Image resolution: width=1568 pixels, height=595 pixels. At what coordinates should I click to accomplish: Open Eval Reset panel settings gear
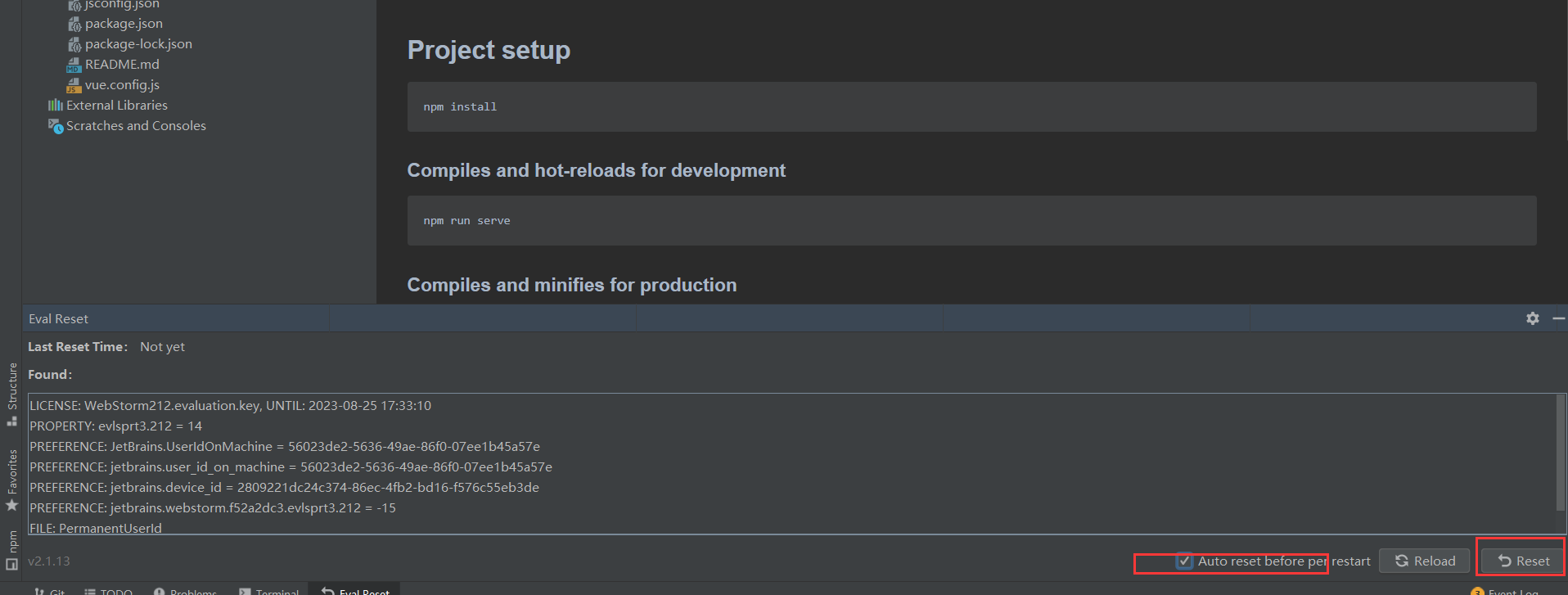1532,318
